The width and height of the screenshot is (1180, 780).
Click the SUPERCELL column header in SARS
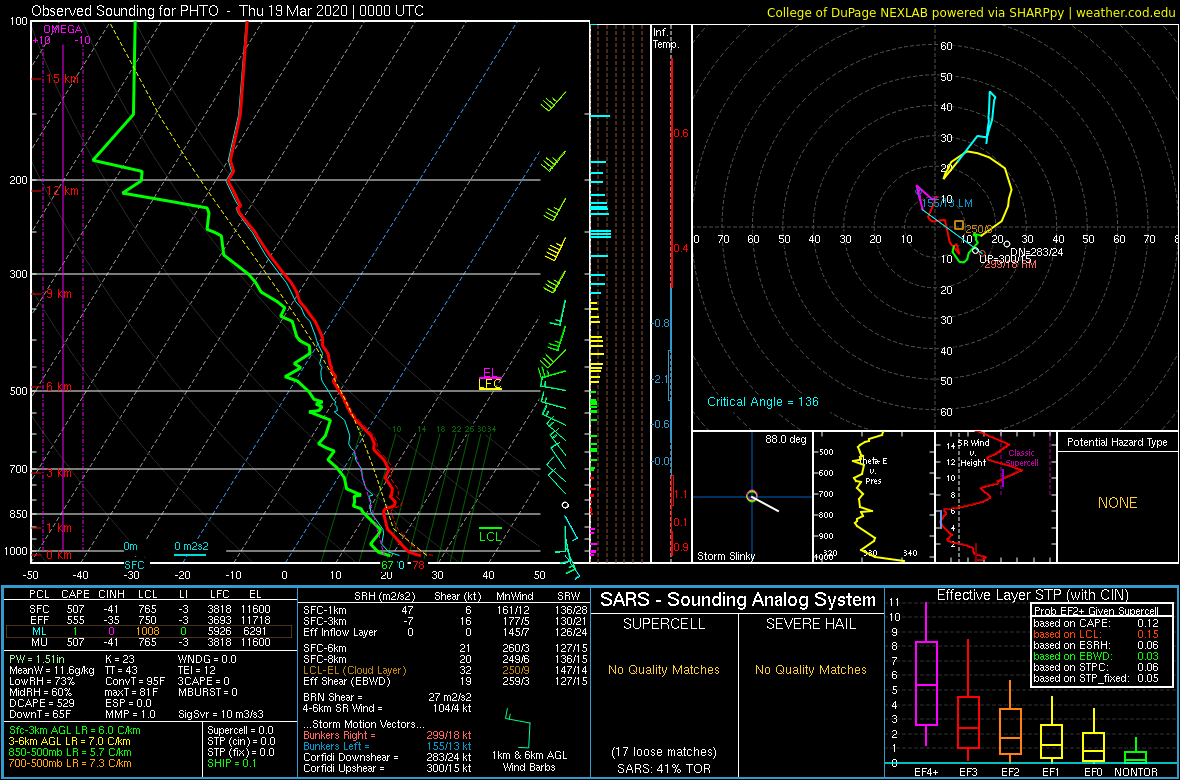664,623
